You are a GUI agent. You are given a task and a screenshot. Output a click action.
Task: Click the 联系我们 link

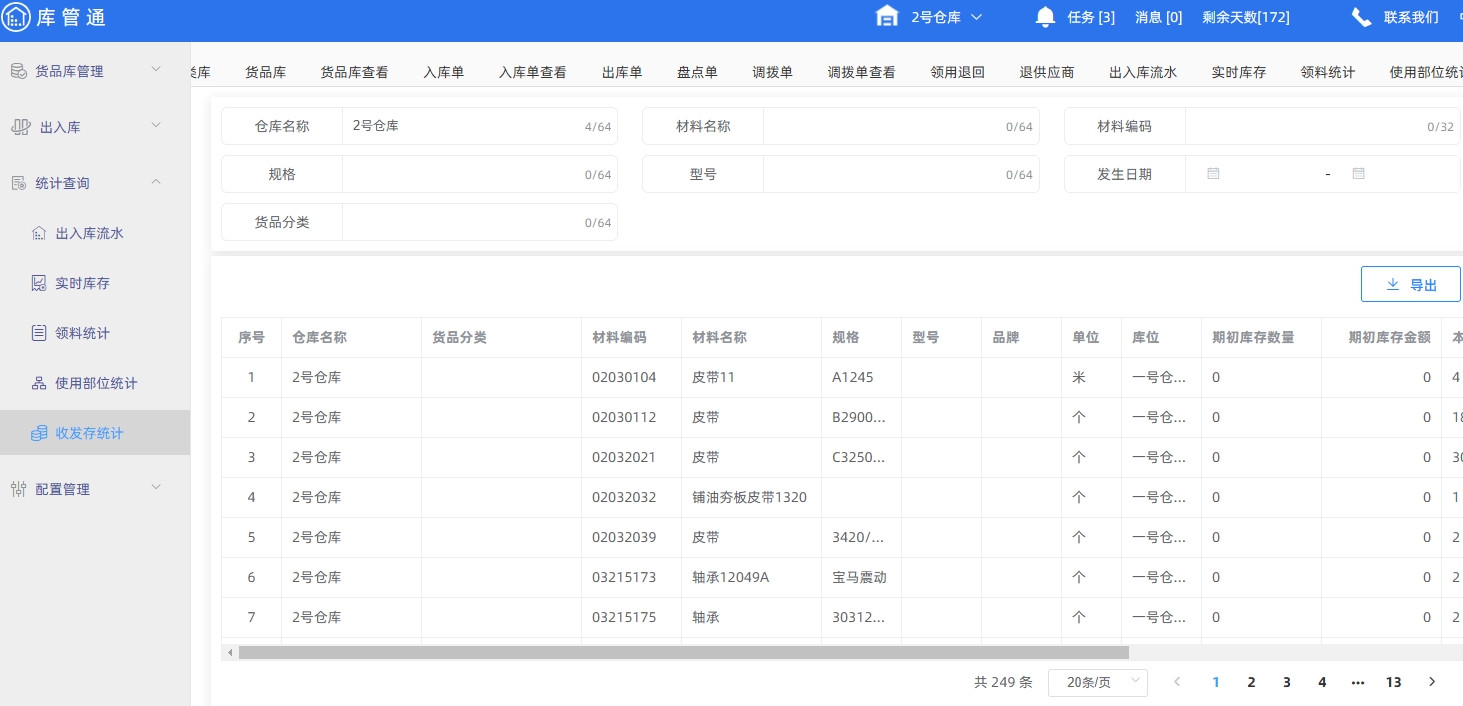(1411, 17)
